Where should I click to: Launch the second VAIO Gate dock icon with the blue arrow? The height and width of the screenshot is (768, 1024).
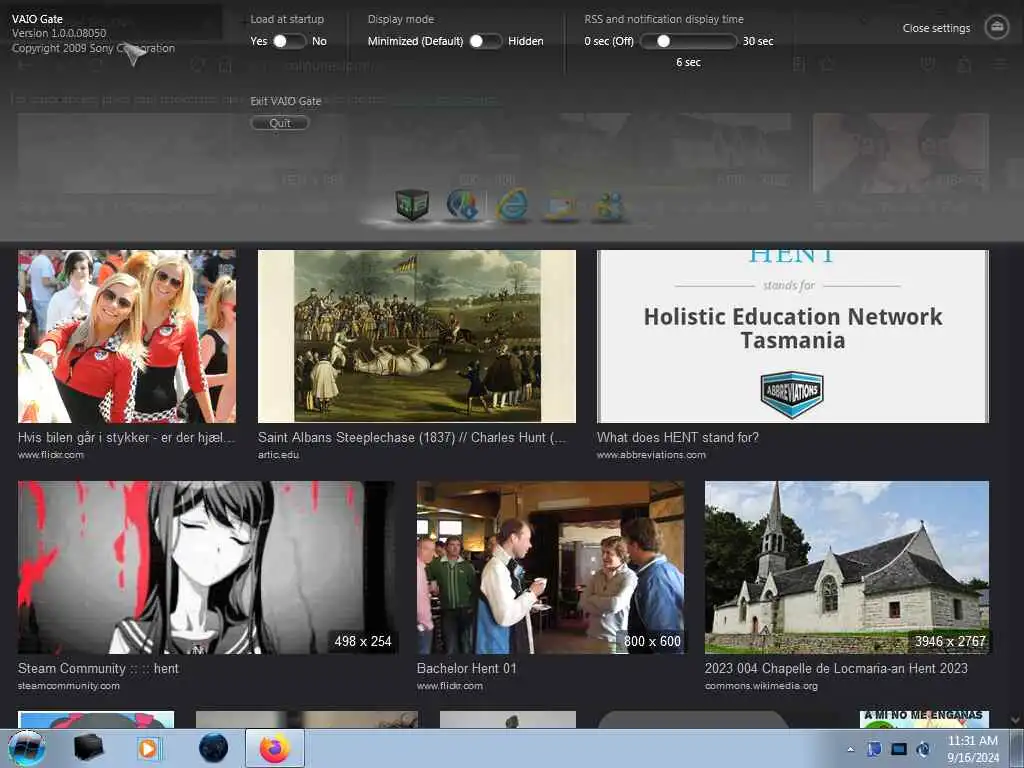click(462, 204)
